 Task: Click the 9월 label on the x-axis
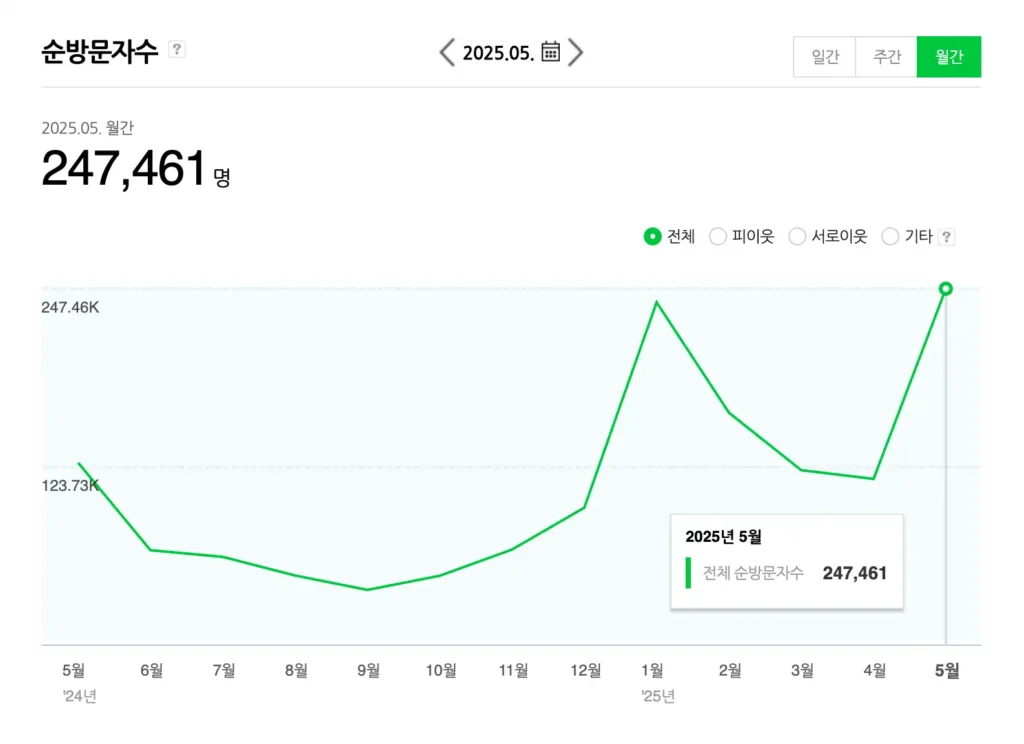368,671
